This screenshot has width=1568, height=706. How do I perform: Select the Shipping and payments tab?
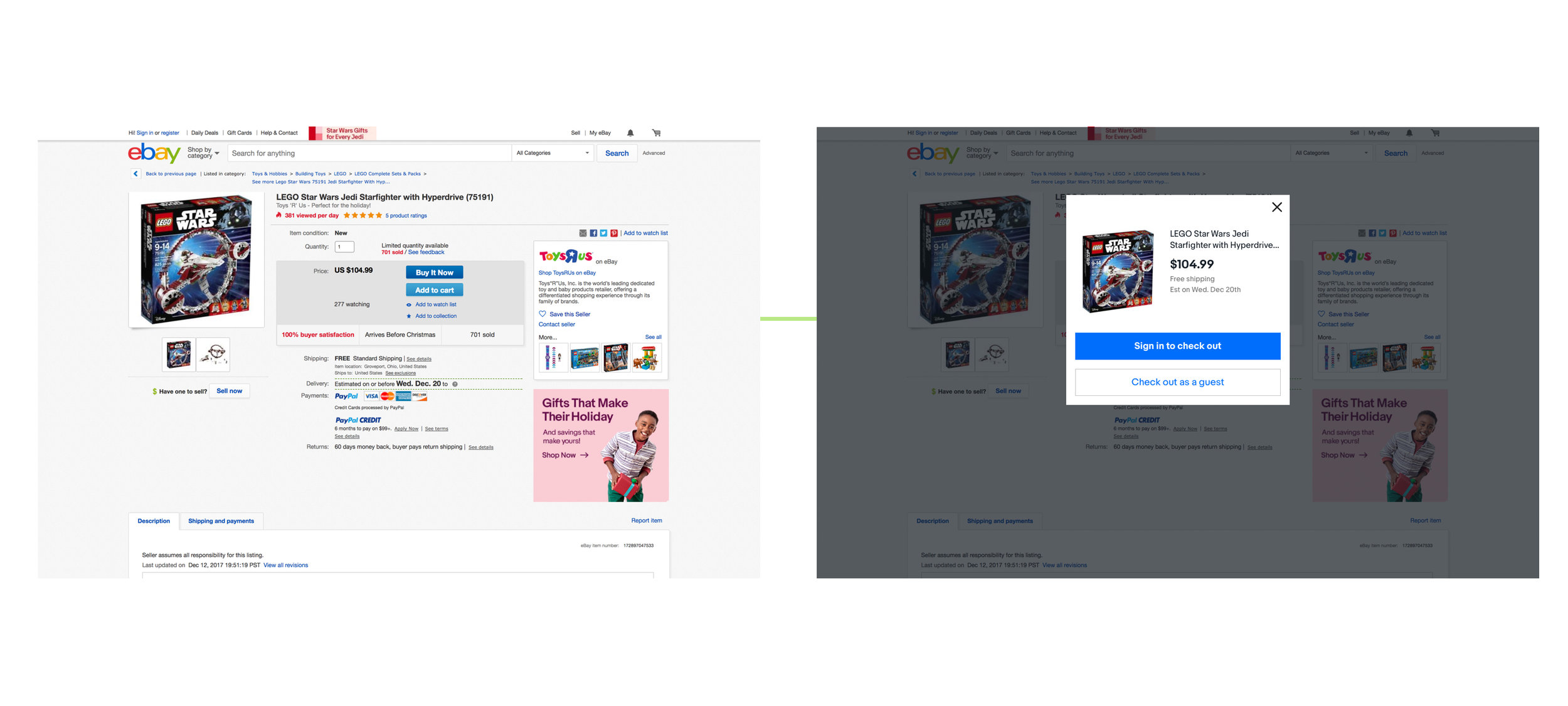220,521
